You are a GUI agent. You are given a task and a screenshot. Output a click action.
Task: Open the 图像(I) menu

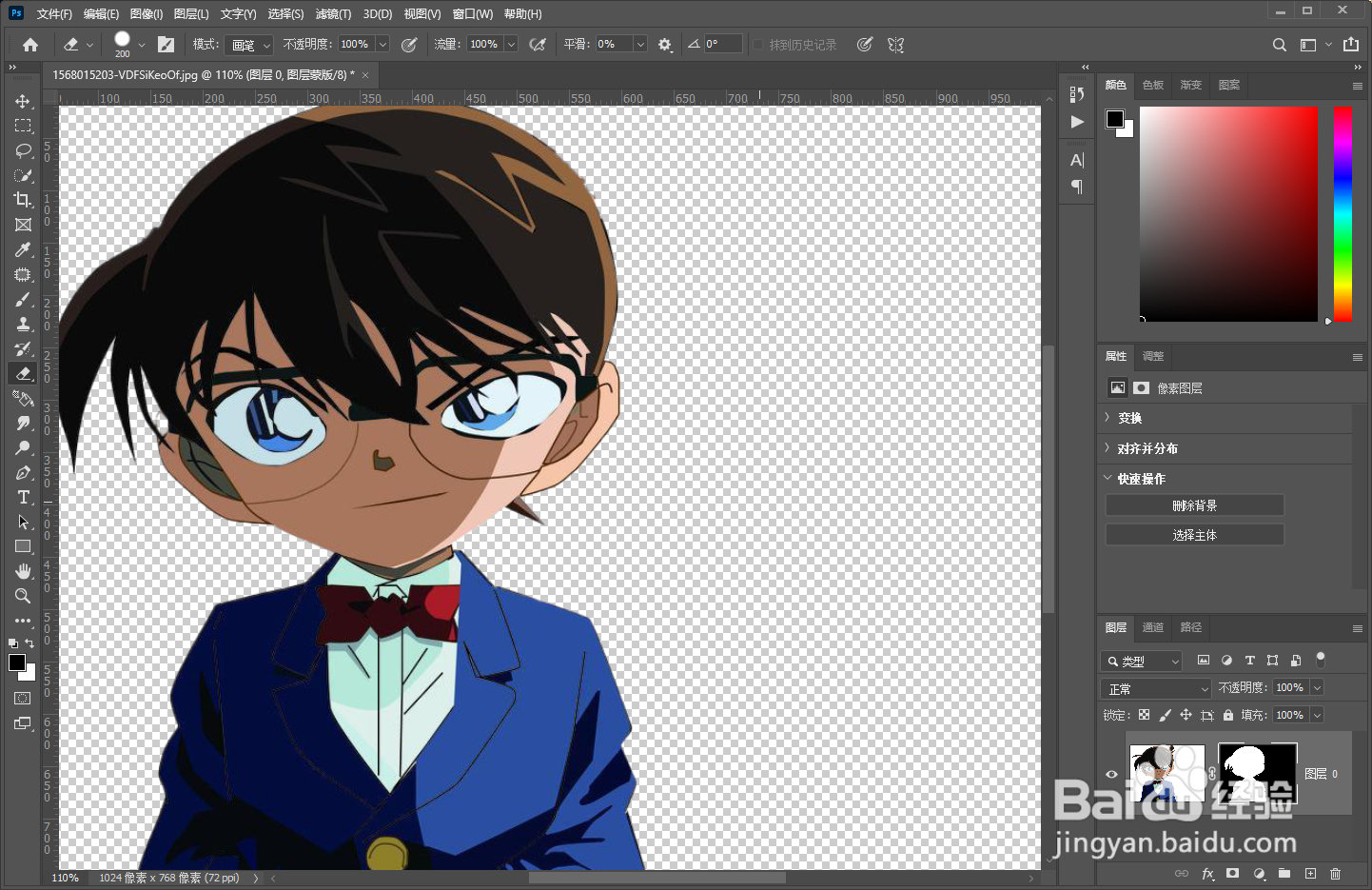[147, 14]
